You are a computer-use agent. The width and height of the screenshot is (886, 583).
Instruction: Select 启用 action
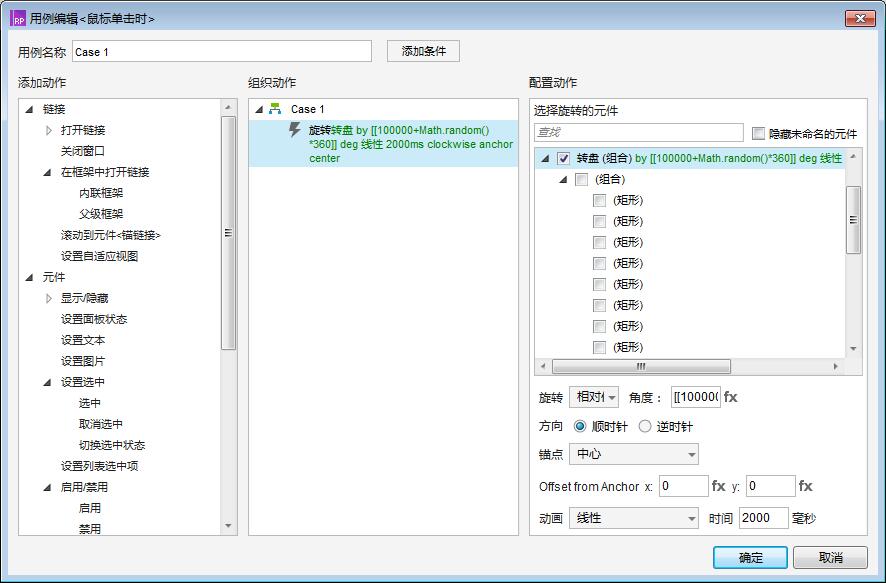[90, 508]
